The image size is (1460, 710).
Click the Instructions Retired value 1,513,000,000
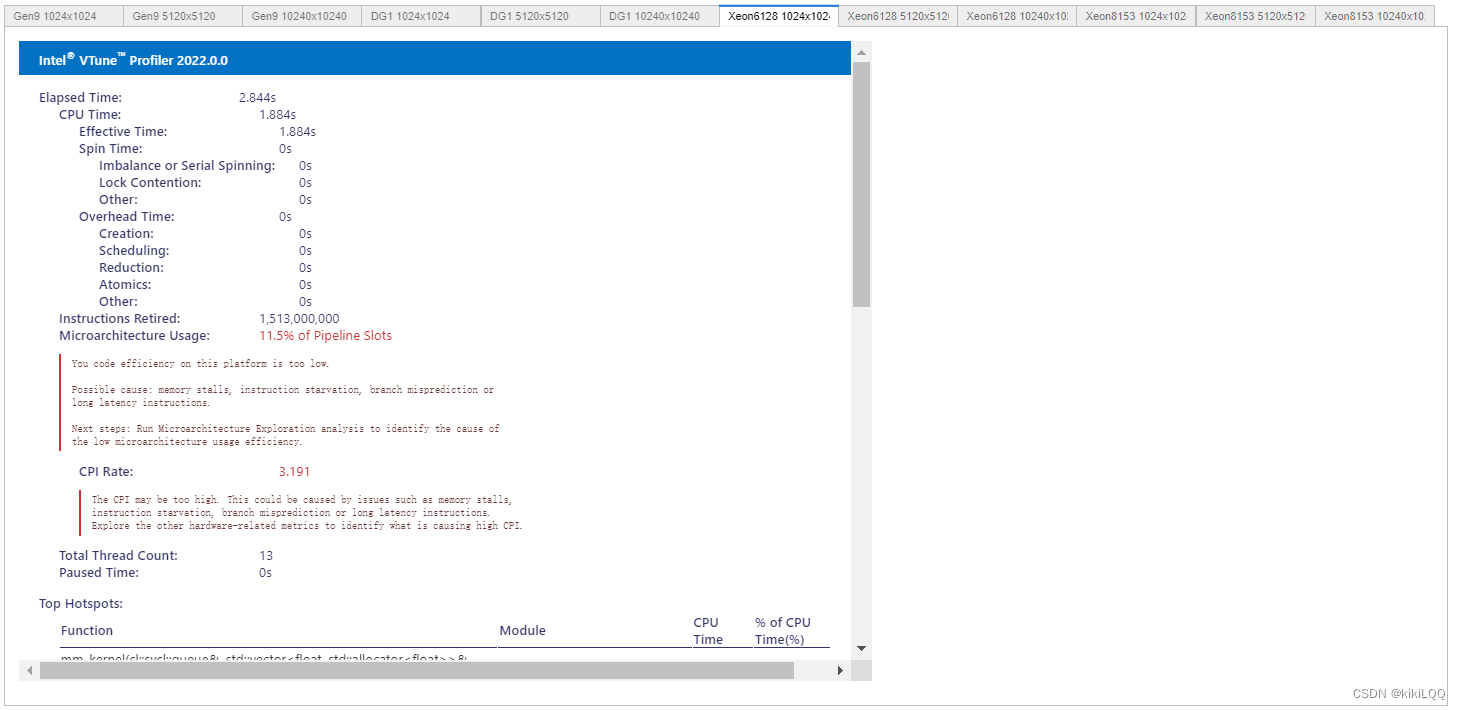point(299,319)
